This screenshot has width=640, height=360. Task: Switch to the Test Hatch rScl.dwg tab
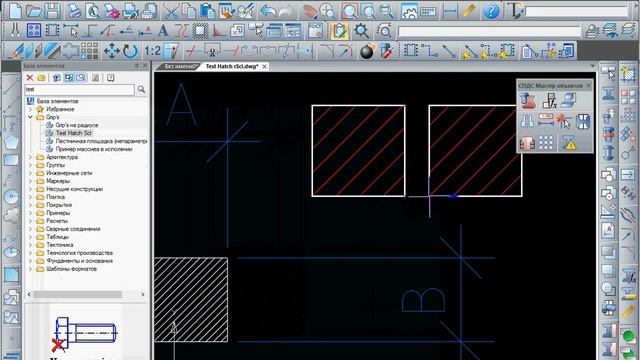(x=231, y=66)
